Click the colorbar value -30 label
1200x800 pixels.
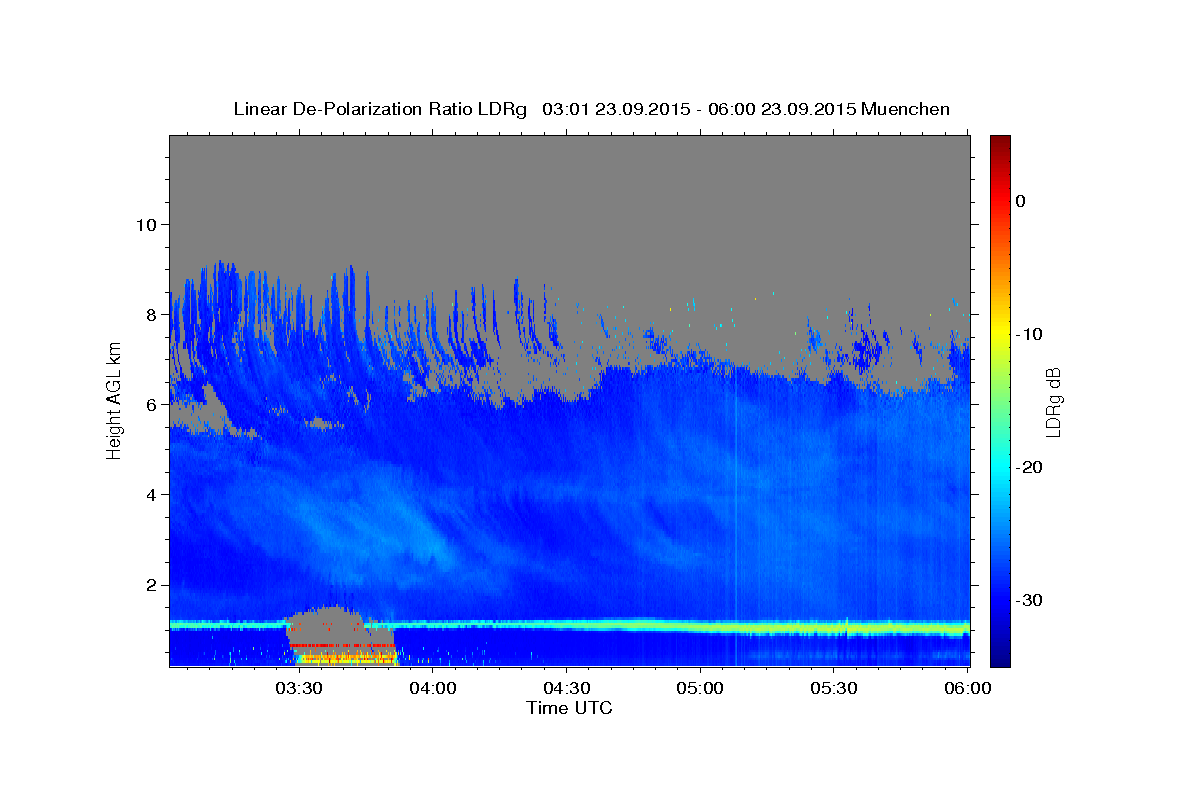(x=1029, y=600)
